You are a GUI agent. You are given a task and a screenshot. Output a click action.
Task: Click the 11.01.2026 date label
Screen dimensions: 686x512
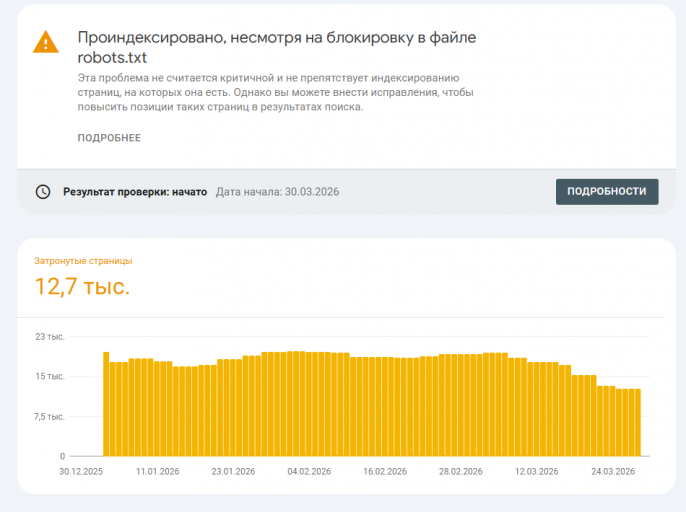158,471
